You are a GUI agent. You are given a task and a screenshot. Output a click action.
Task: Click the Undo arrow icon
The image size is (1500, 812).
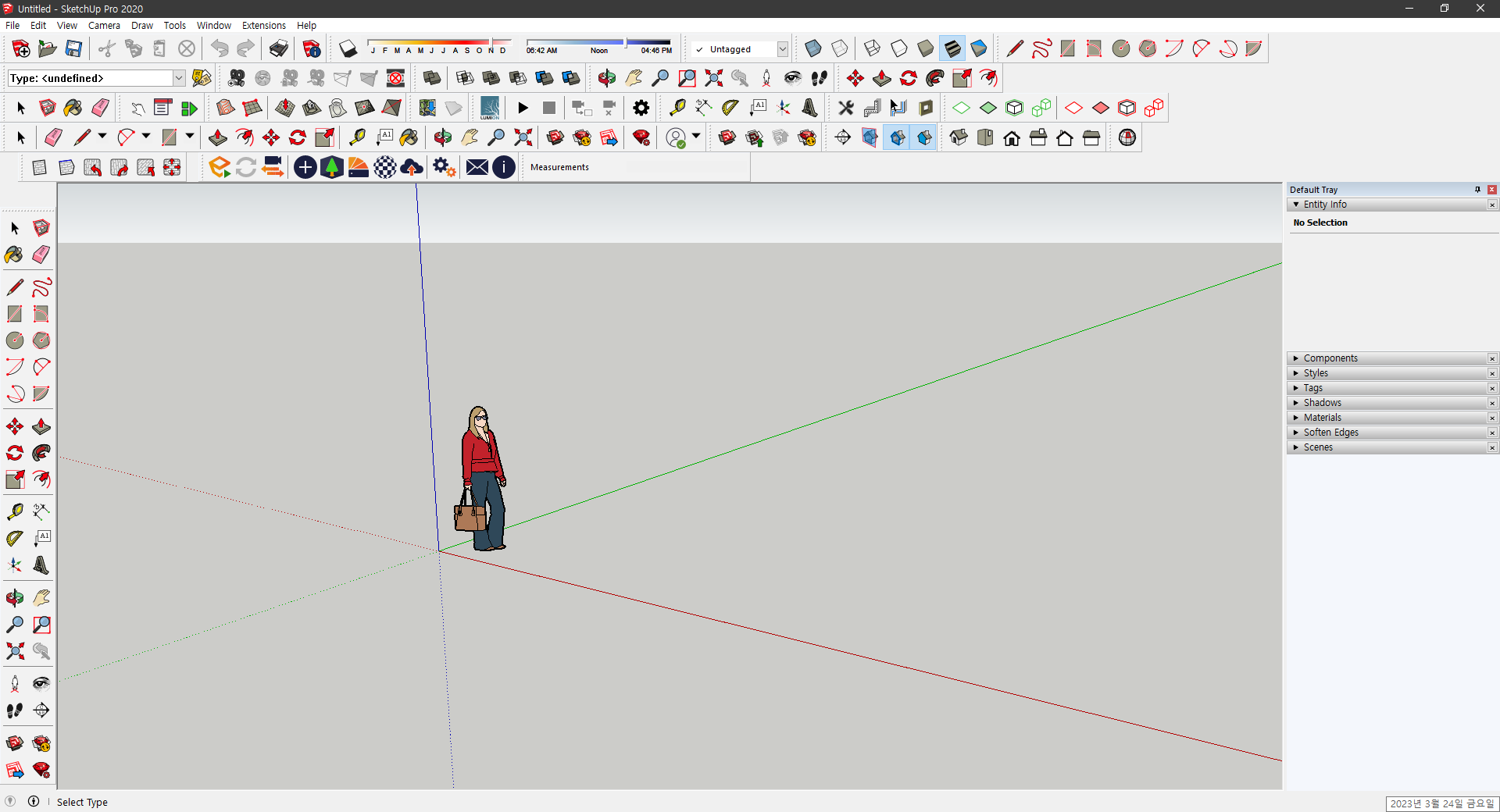click(x=220, y=48)
